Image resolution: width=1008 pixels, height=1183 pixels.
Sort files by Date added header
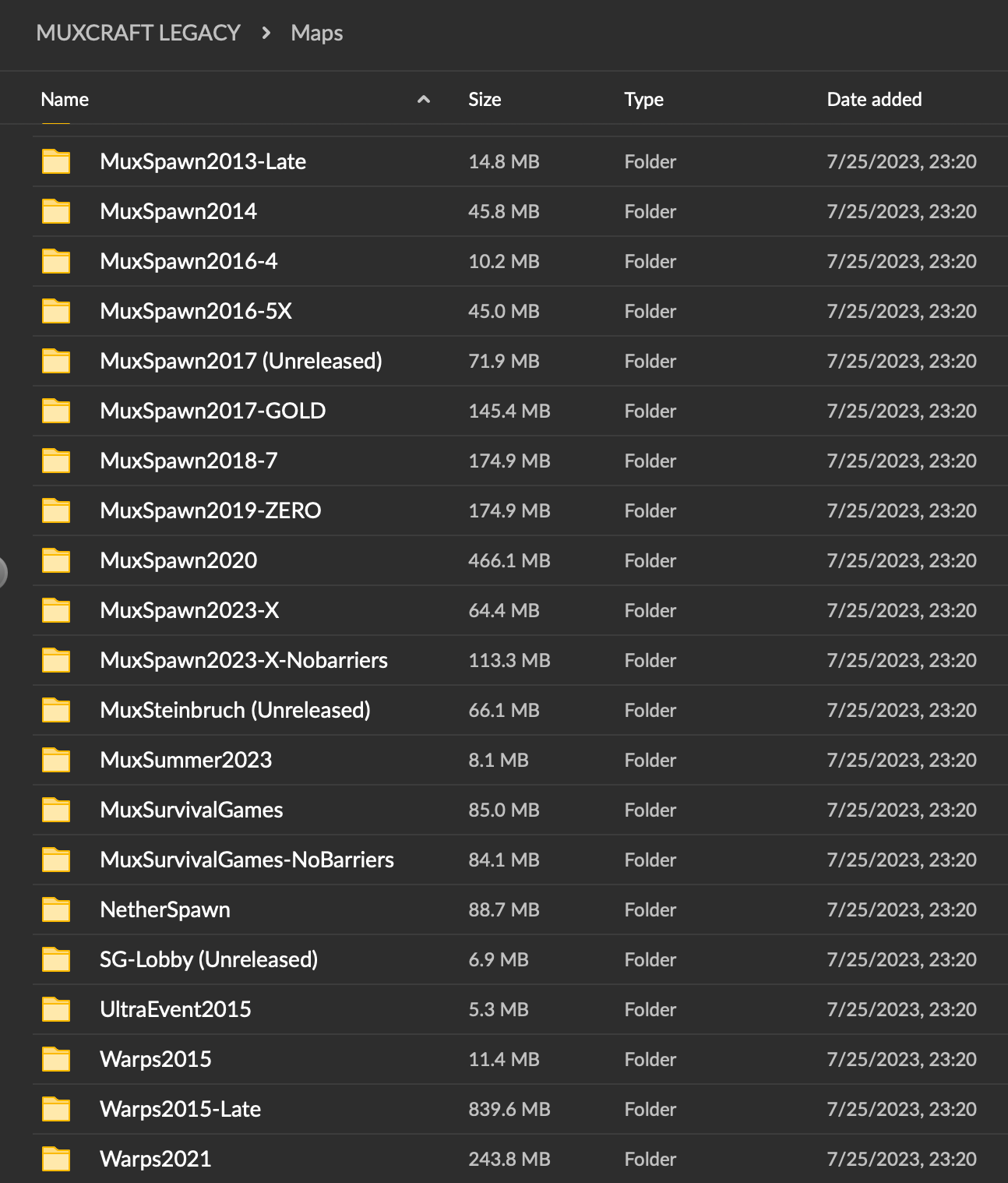[x=874, y=99]
